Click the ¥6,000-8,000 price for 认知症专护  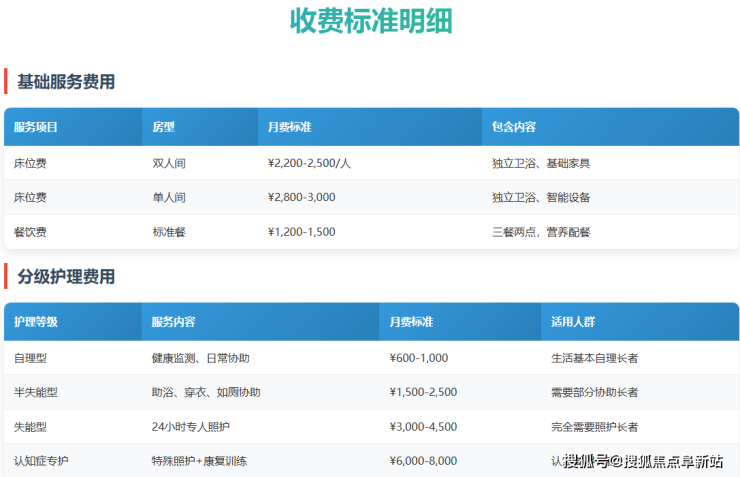pos(423,461)
